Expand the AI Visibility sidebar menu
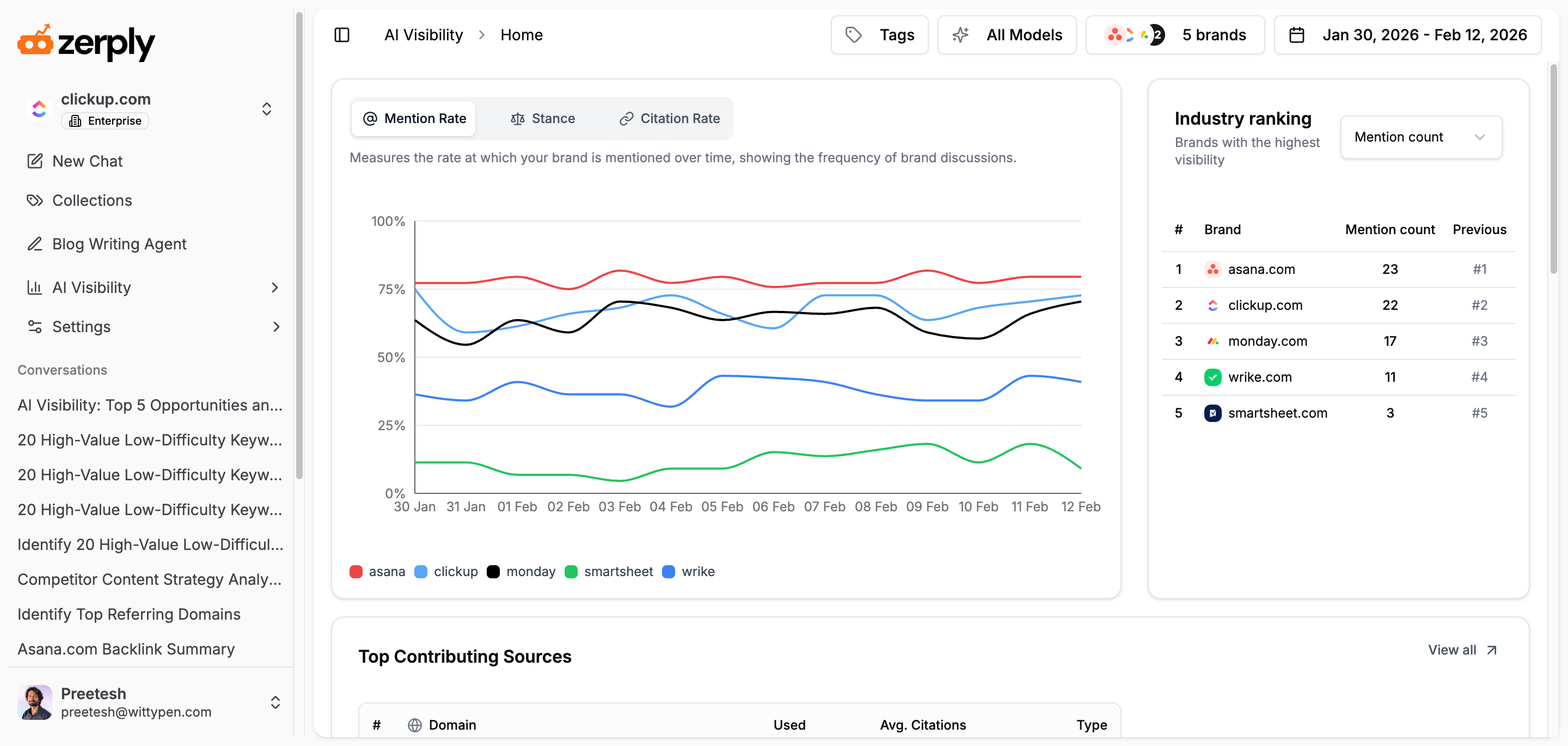1568x746 pixels. pyautogui.click(x=274, y=288)
